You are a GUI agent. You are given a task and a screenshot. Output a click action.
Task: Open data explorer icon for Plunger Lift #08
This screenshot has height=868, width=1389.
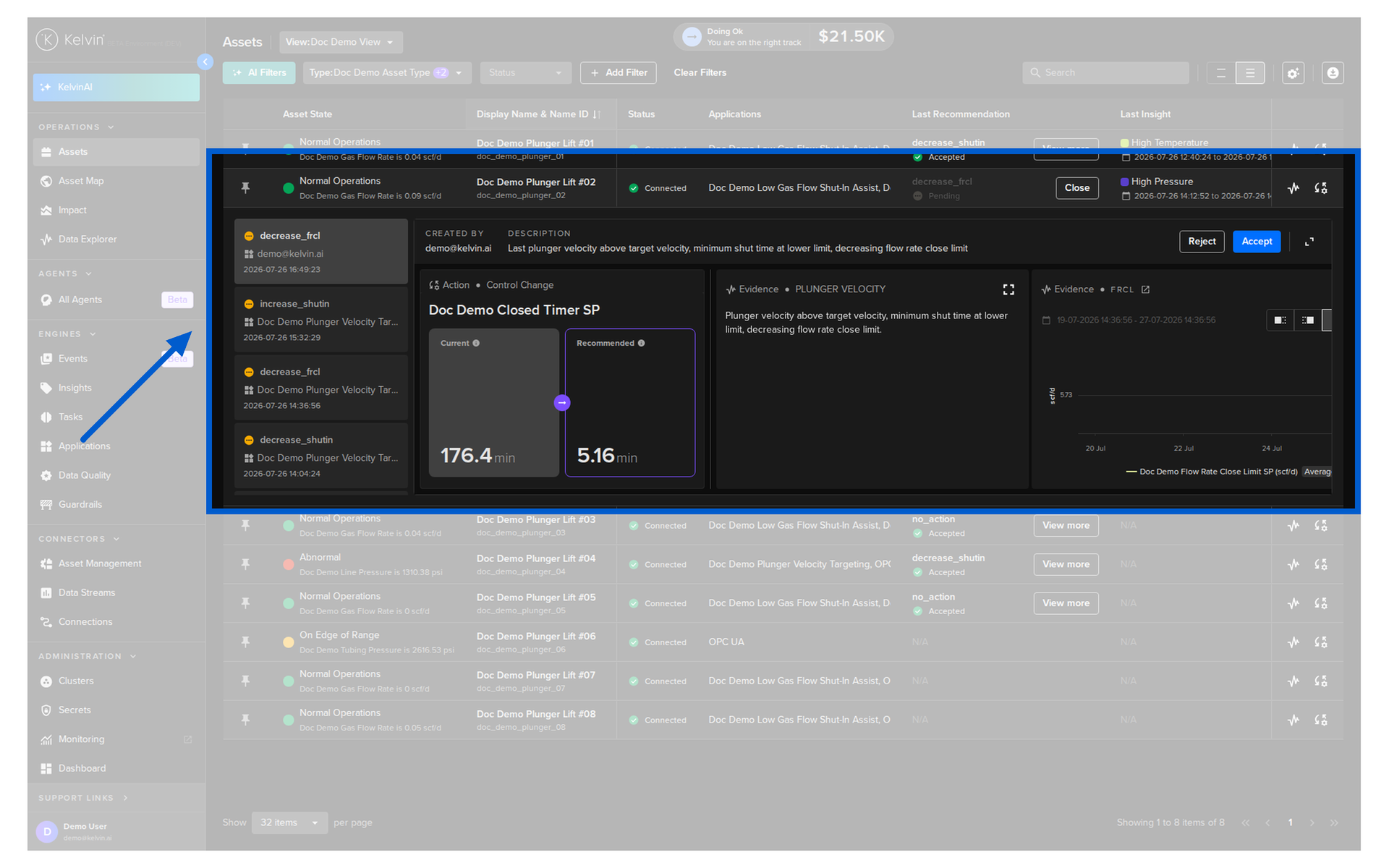(x=1294, y=720)
